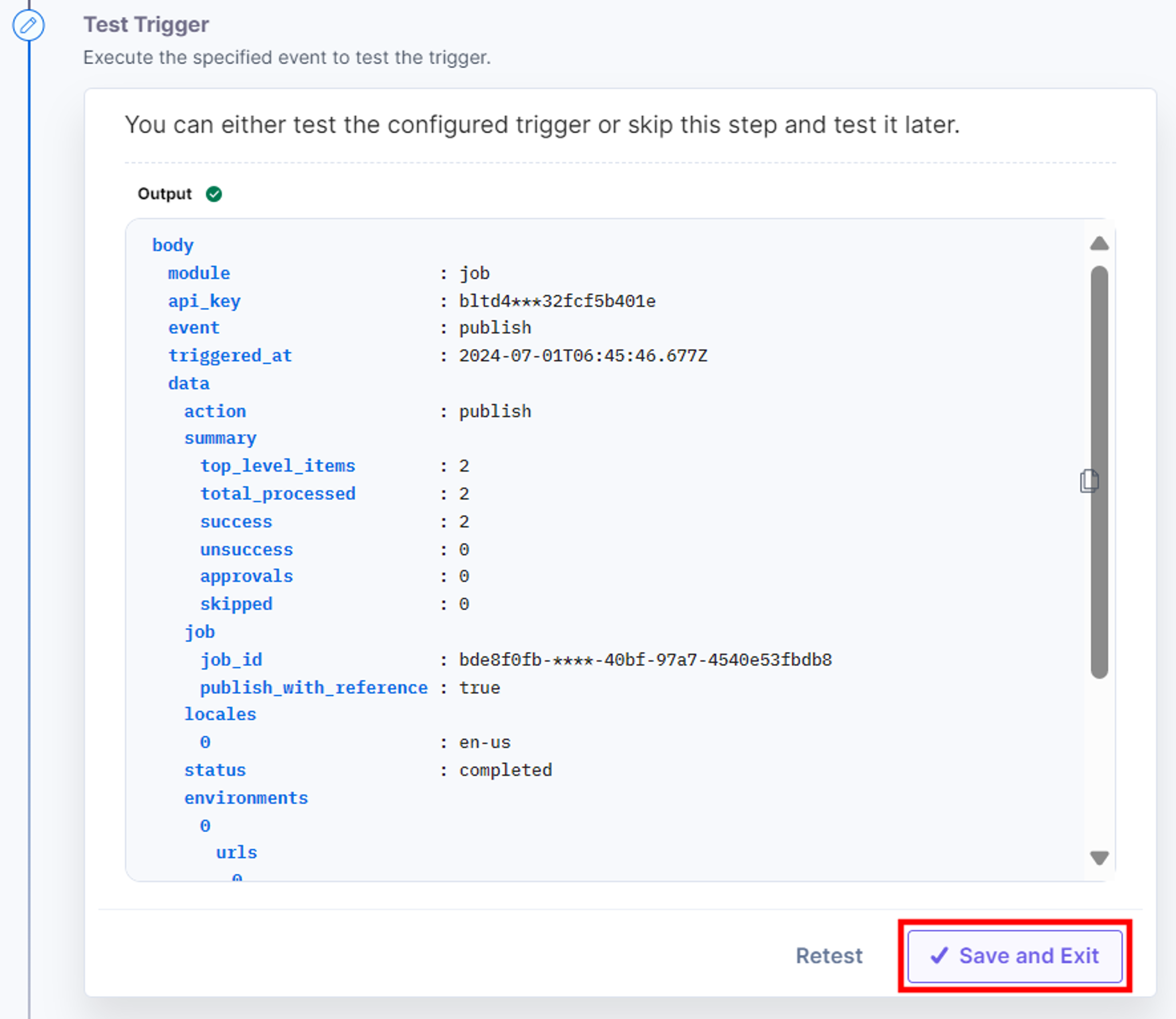The height and width of the screenshot is (1019, 1176).
Task: Click the locales node in output
Action: point(220,714)
